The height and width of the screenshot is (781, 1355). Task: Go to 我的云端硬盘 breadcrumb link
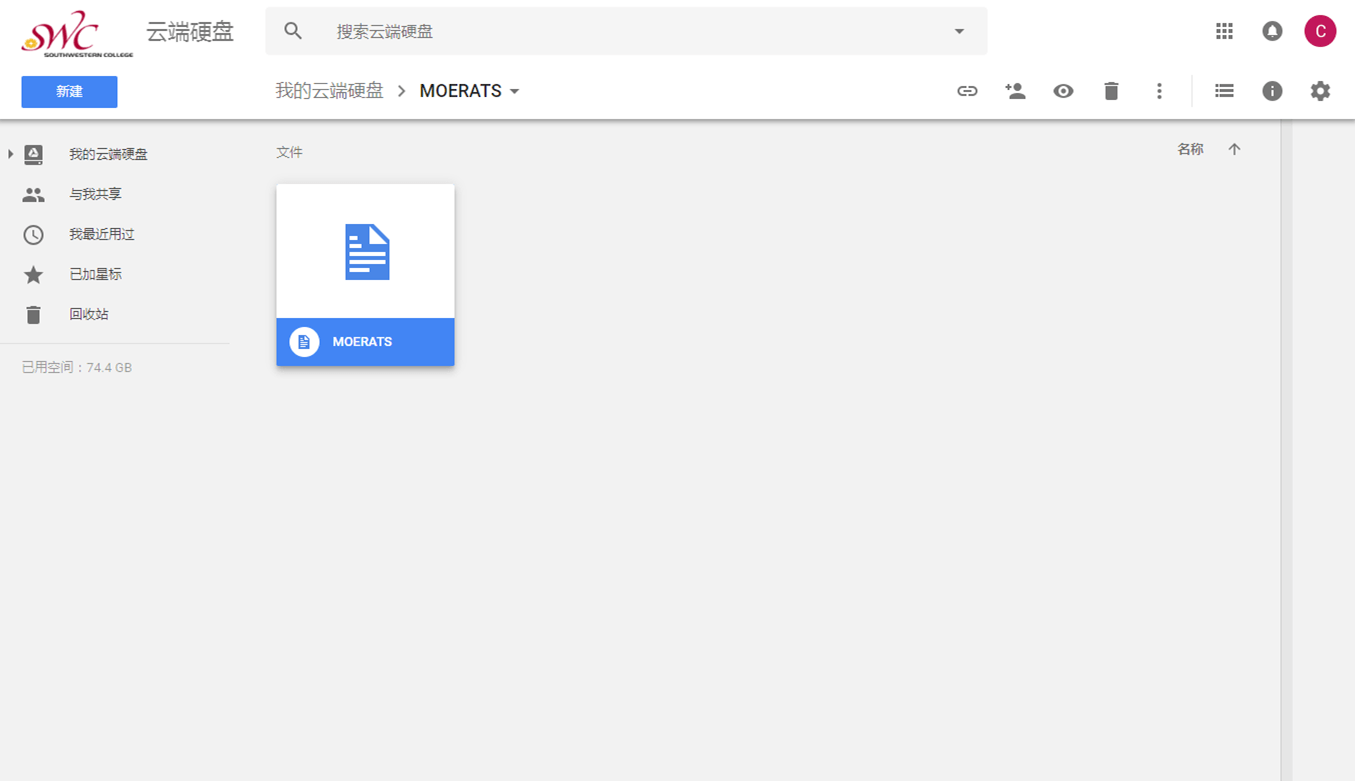coord(329,91)
